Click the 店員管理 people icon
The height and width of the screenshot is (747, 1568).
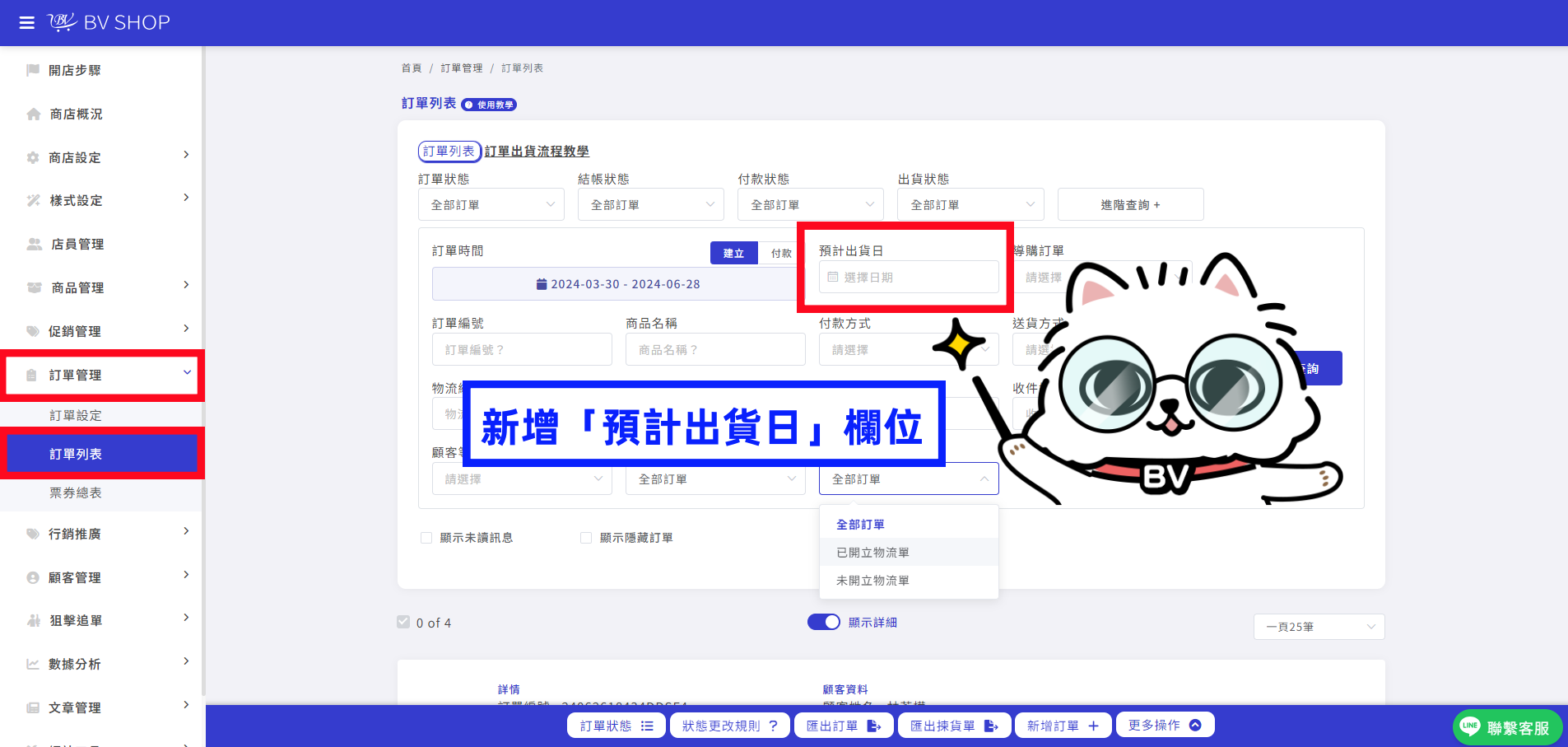34,244
